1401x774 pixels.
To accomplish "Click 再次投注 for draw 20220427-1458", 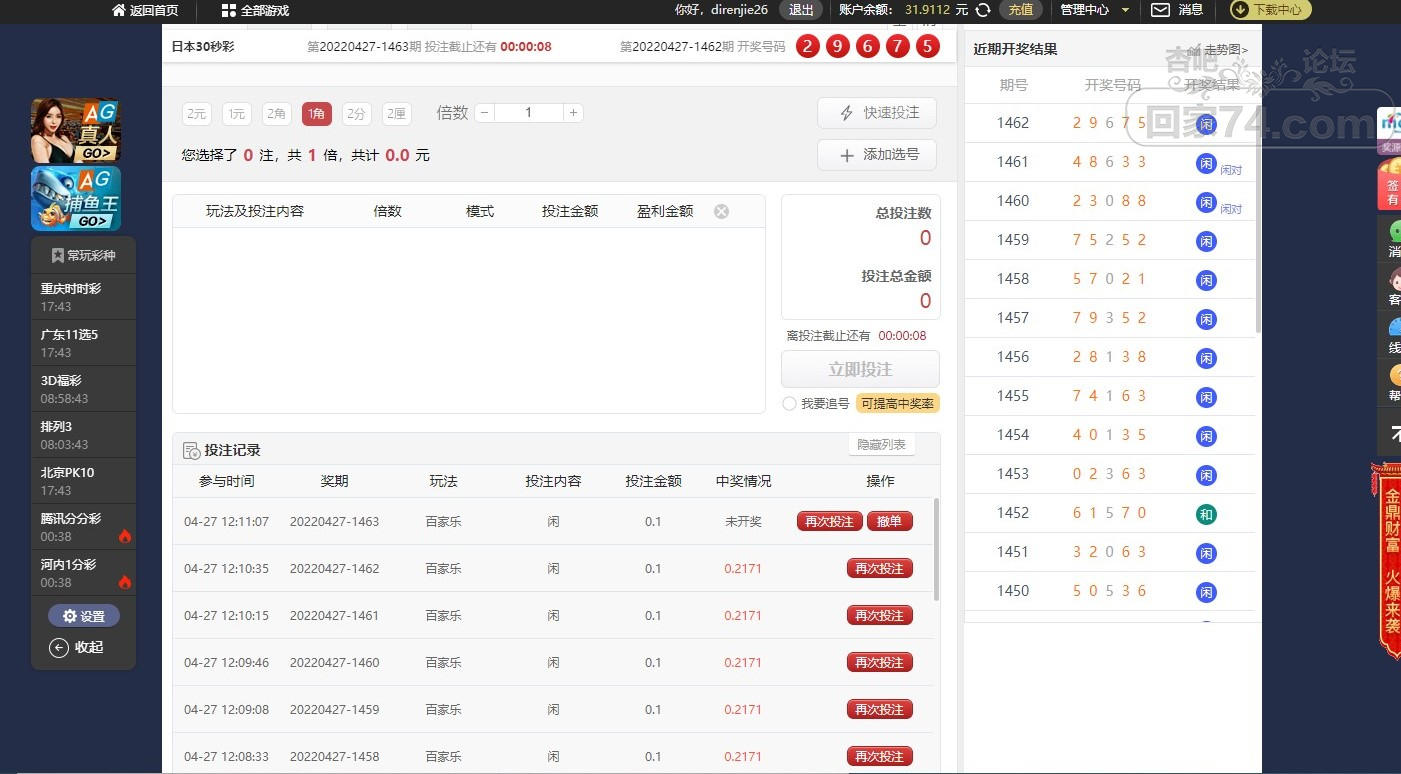I will point(880,756).
